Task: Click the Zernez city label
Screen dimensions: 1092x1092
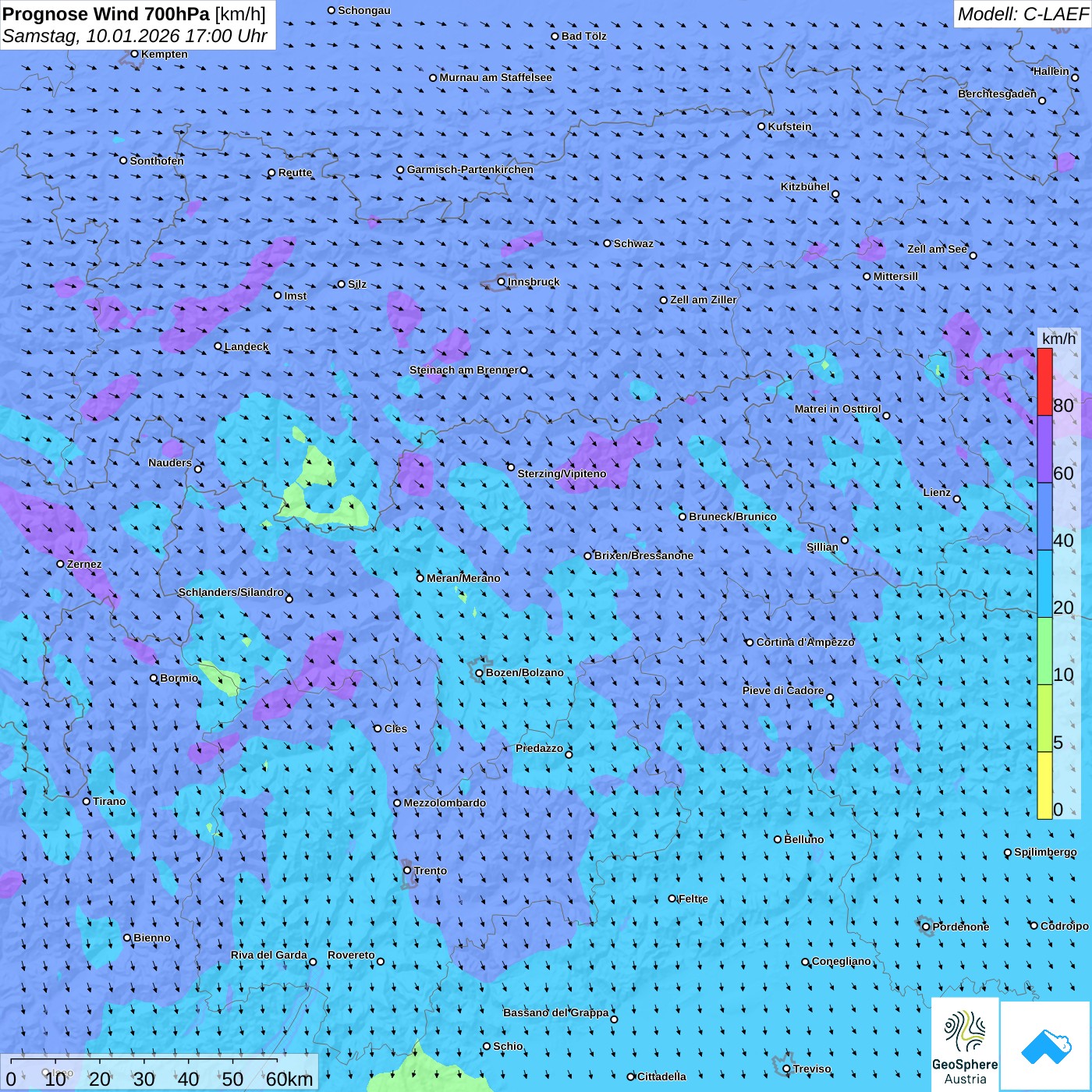Action: point(84,564)
